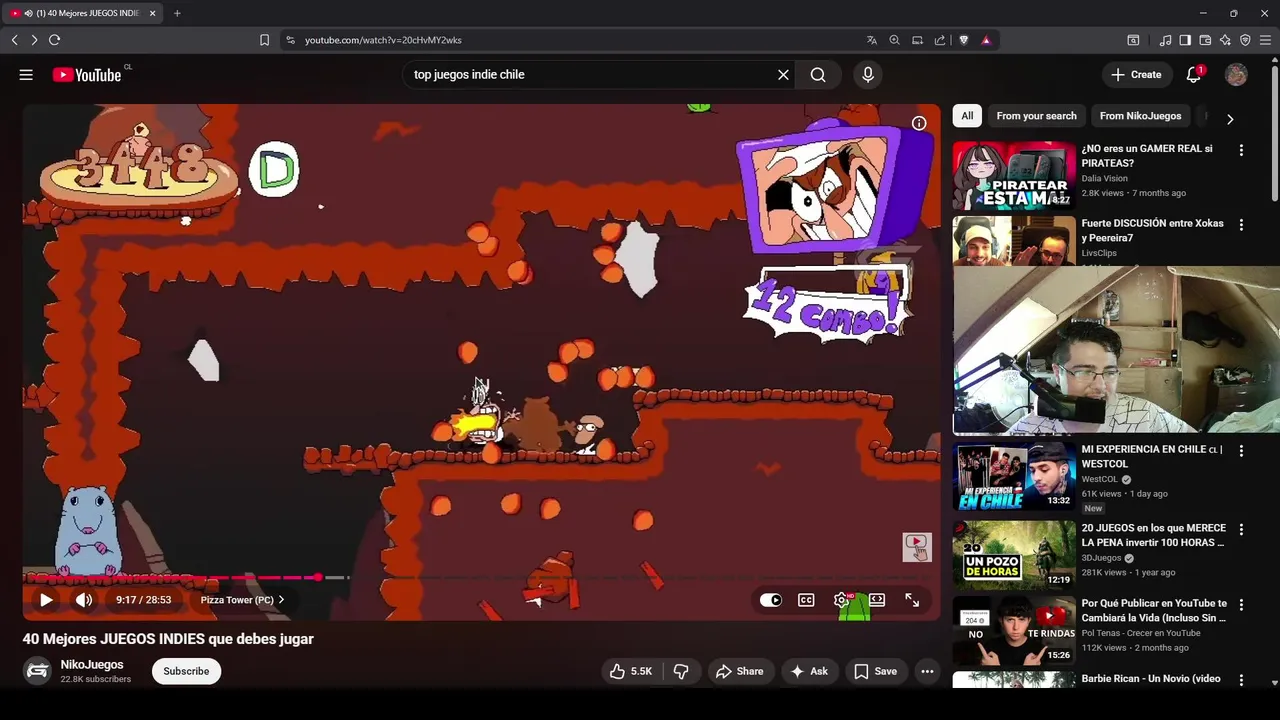Image resolution: width=1280 pixels, height=720 pixels.
Task: Start voice search with microphone
Action: [x=868, y=75]
